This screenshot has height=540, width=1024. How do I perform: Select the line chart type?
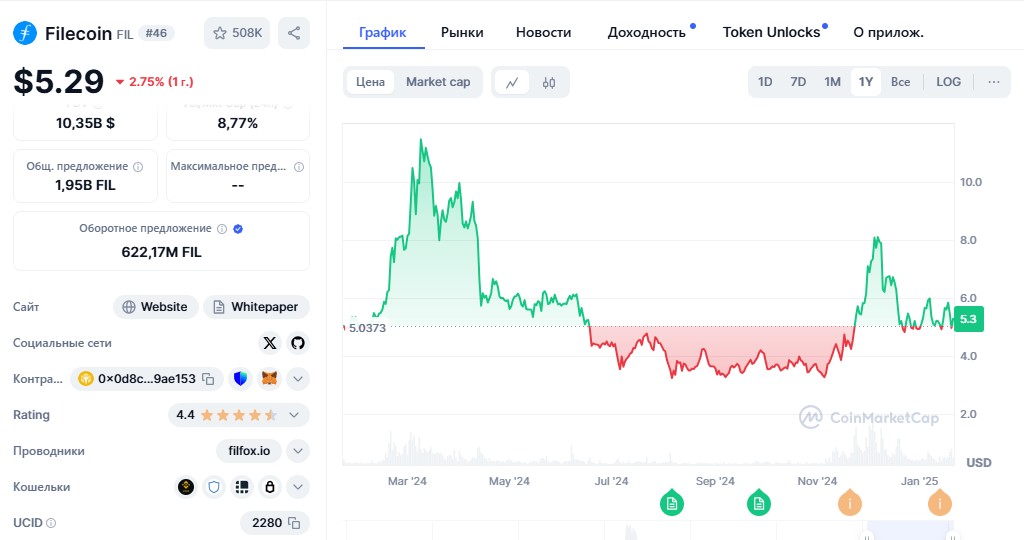click(512, 82)
